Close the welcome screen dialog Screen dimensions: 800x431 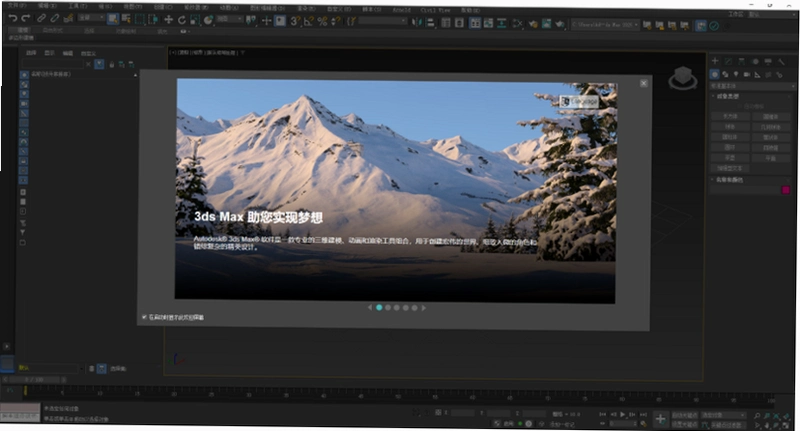(x=644, y=83)
